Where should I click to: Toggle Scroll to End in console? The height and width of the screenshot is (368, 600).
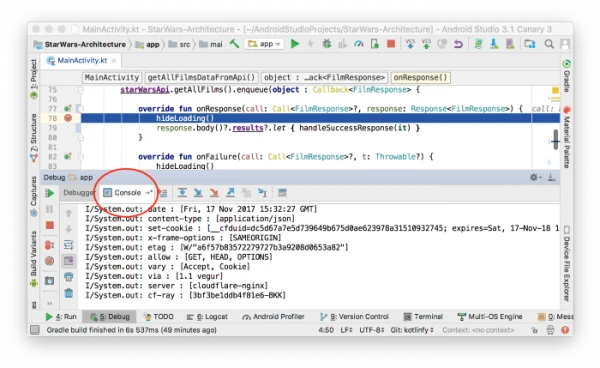(x=69, y=261)
